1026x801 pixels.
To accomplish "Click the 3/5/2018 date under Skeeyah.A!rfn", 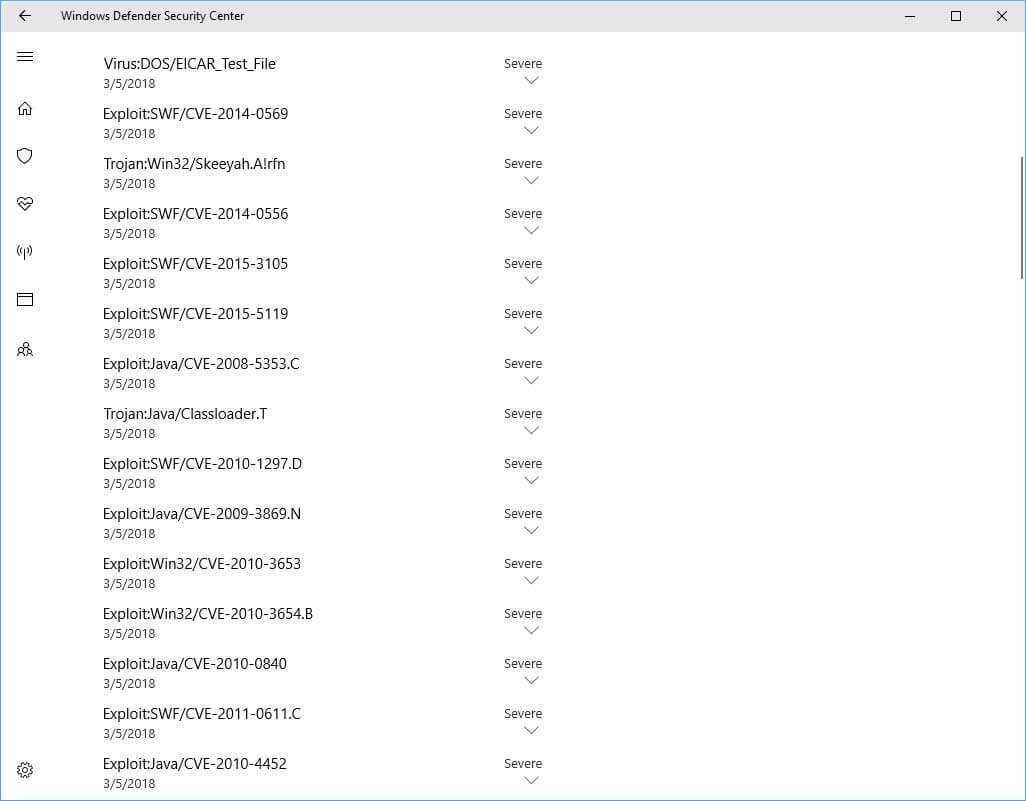I will tap(130, 184).
